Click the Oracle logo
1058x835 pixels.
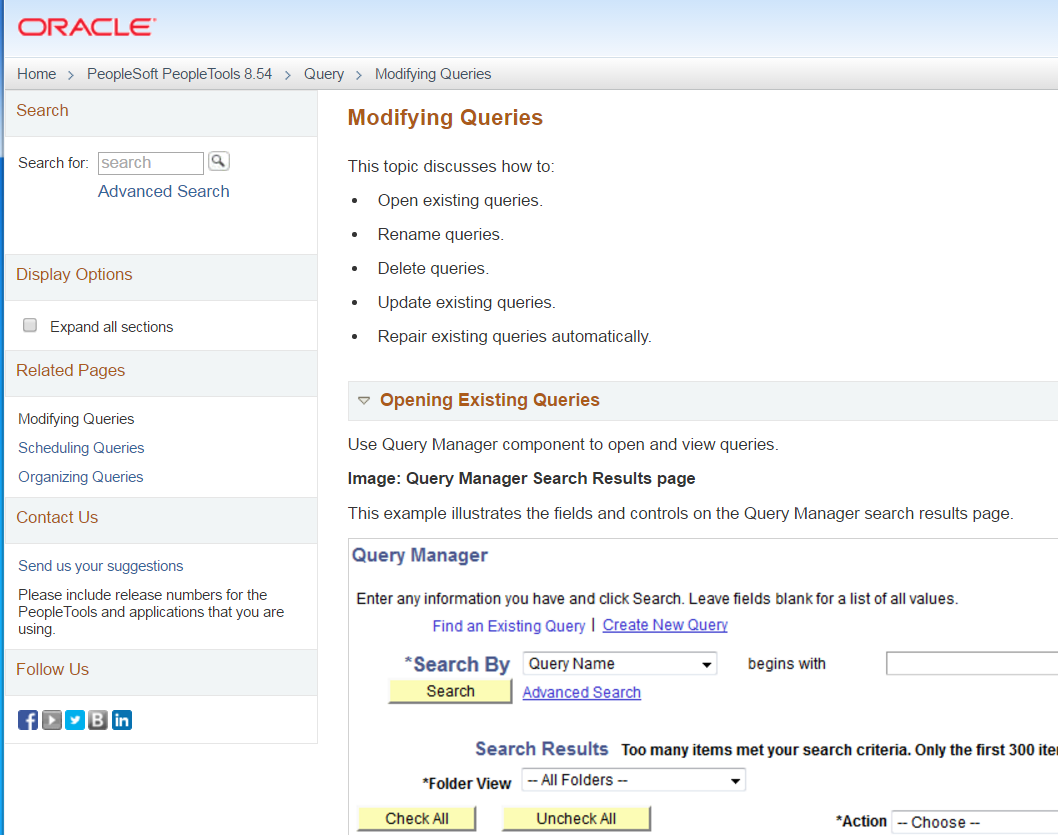coord(86,27)
